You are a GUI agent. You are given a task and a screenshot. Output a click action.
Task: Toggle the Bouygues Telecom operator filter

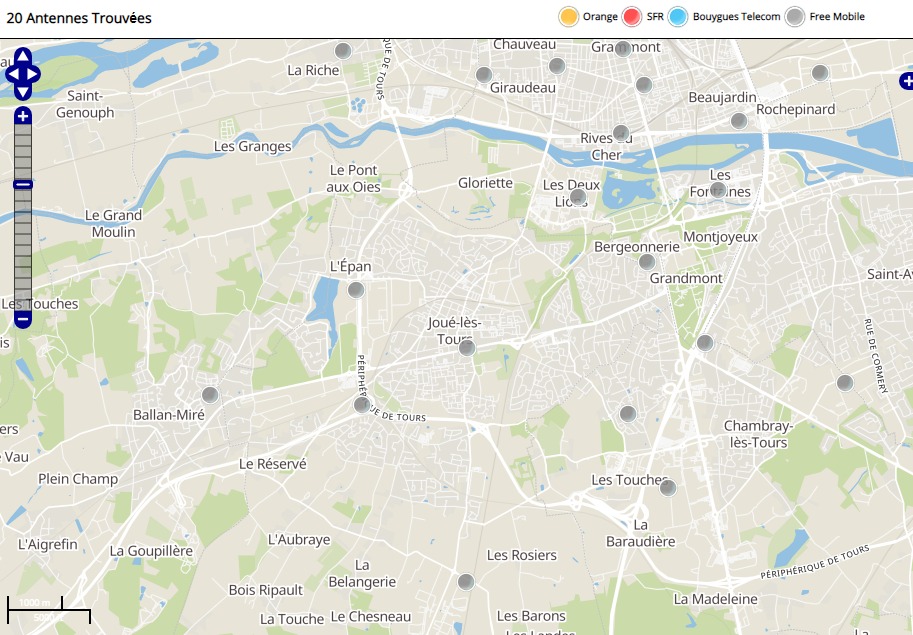[x=679, y=17]
